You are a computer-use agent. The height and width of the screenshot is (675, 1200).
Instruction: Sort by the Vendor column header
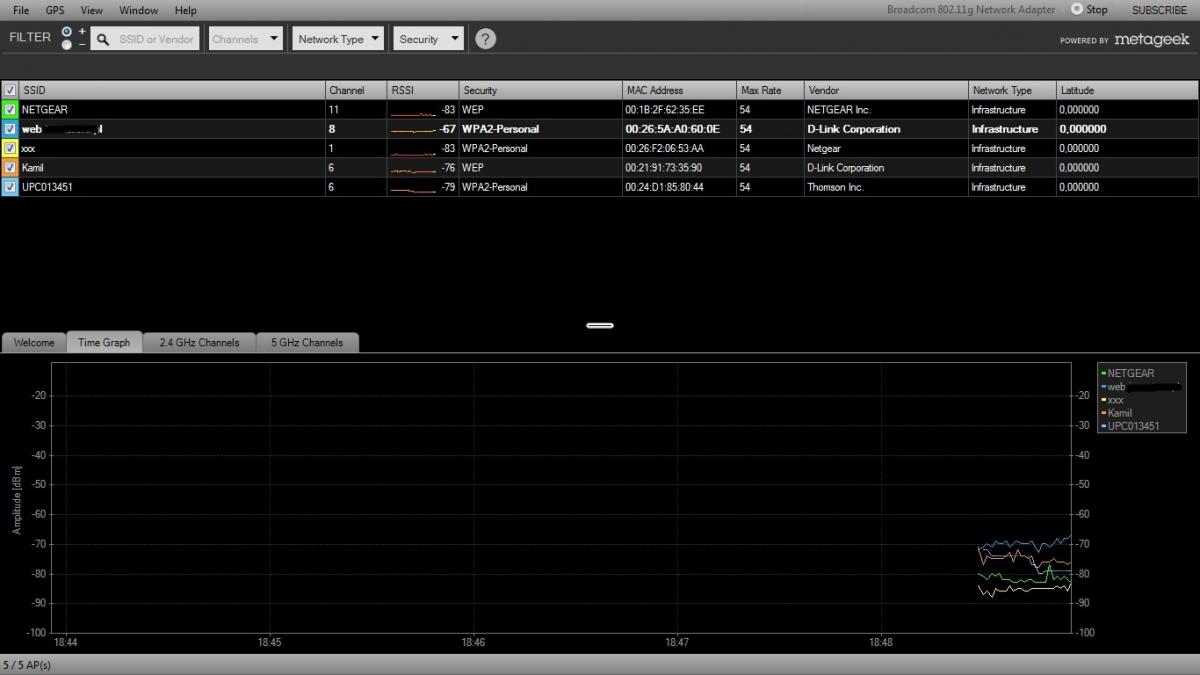pos(886,90)
